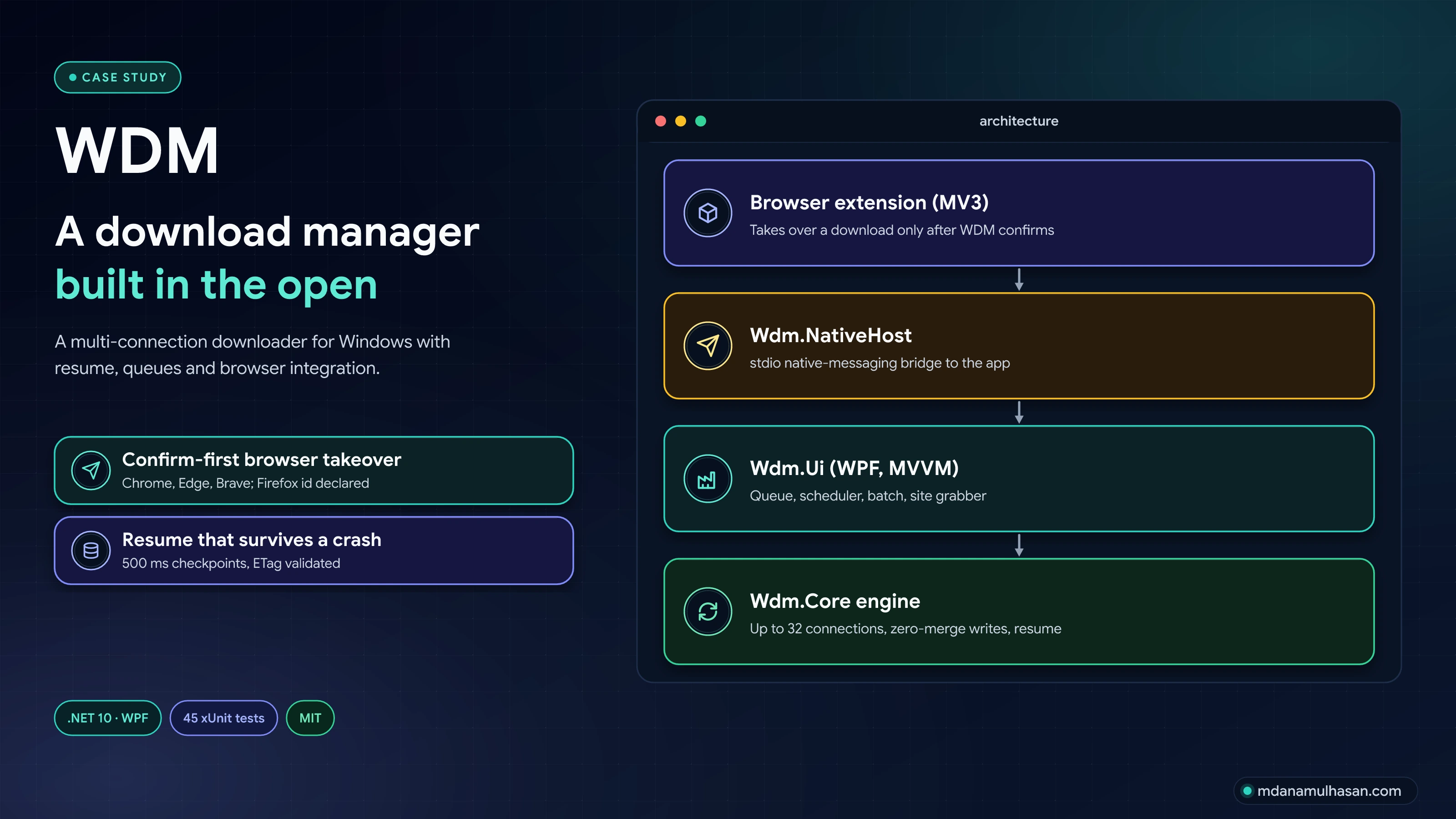Click the paper plane icon beside Wdm.NativeHost

708,346
